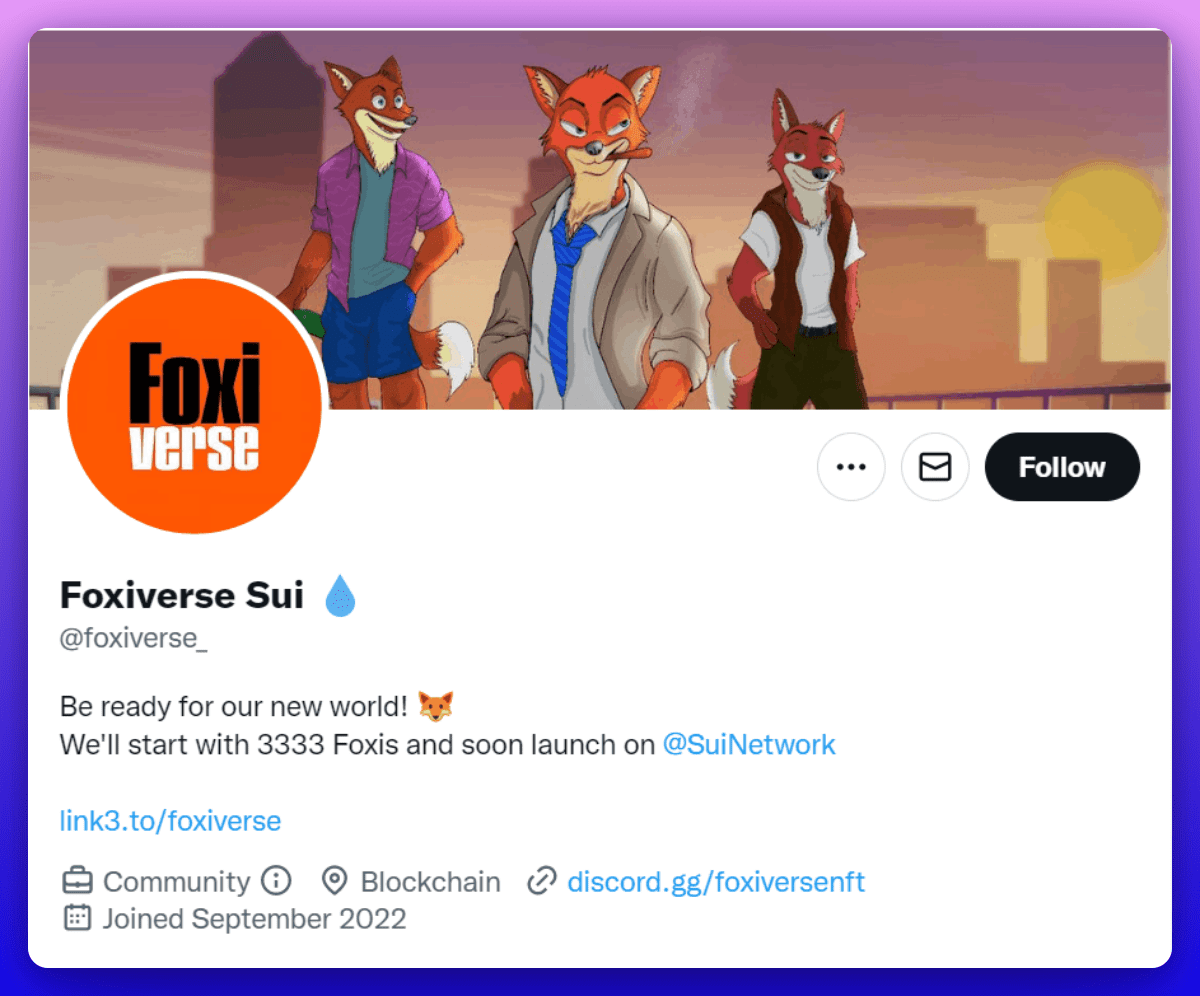Click the calendar joined-date icon
The width and height of the screenshot is (1200, 996).
[x=77, y=917]
